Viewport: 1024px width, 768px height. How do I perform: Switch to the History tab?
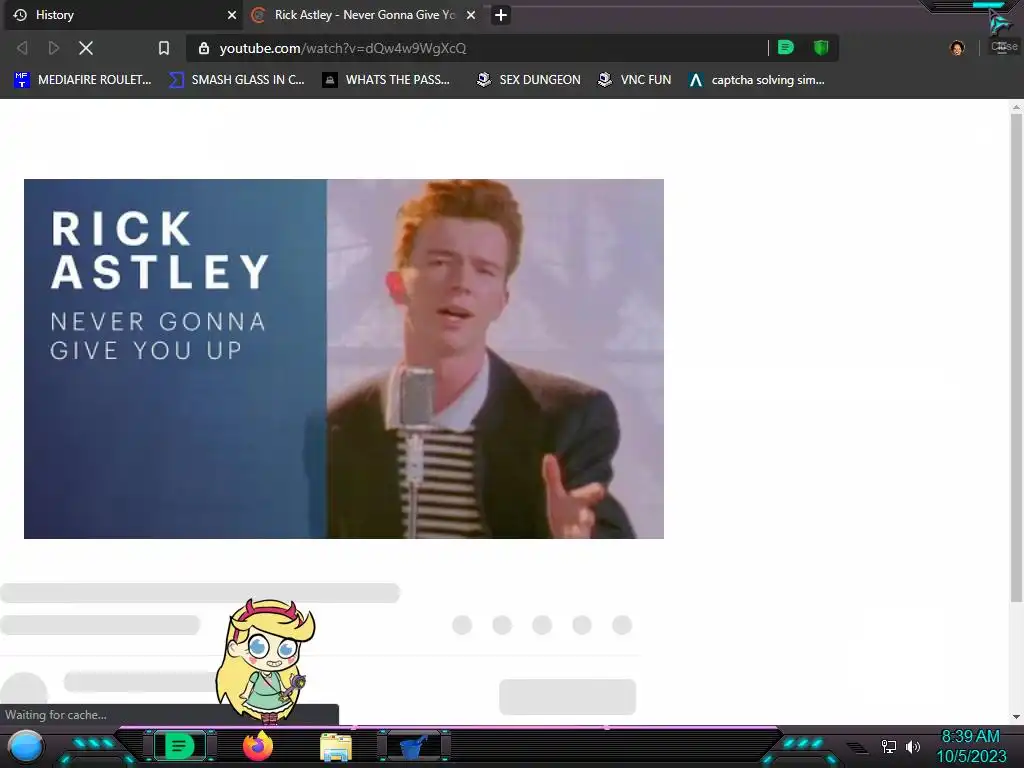pyautogui.click(x=123, y=15)
